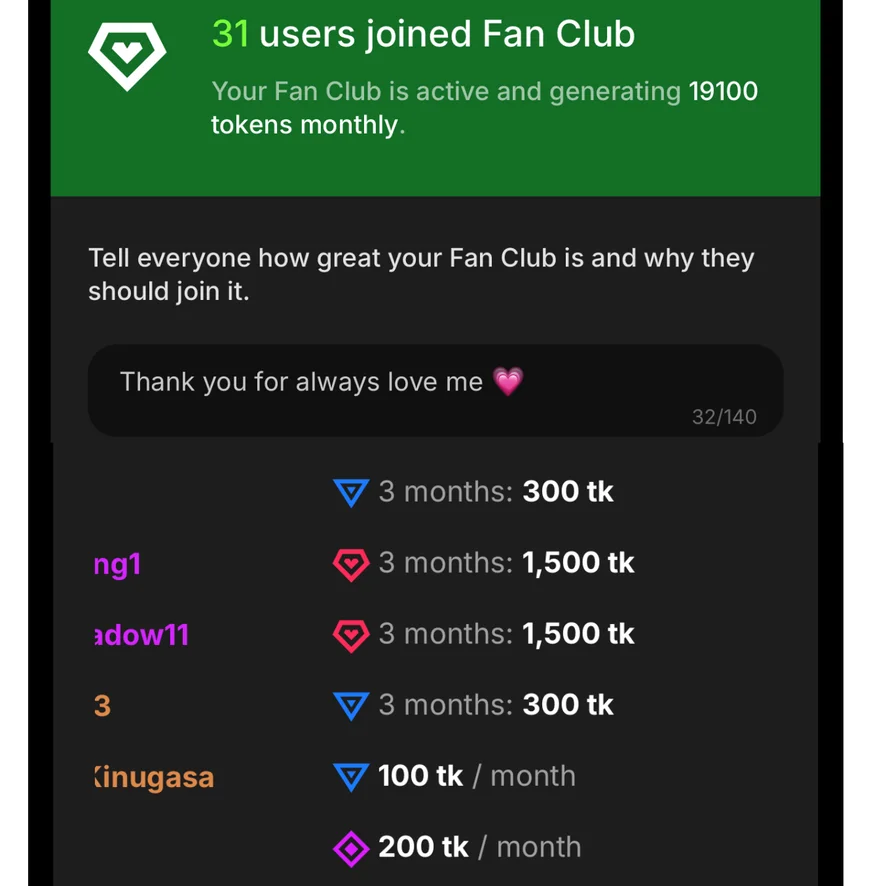This screenshot has height=886, width=886.
Task: Click blue tier icon in user "3" row
Action: point(351,706)
